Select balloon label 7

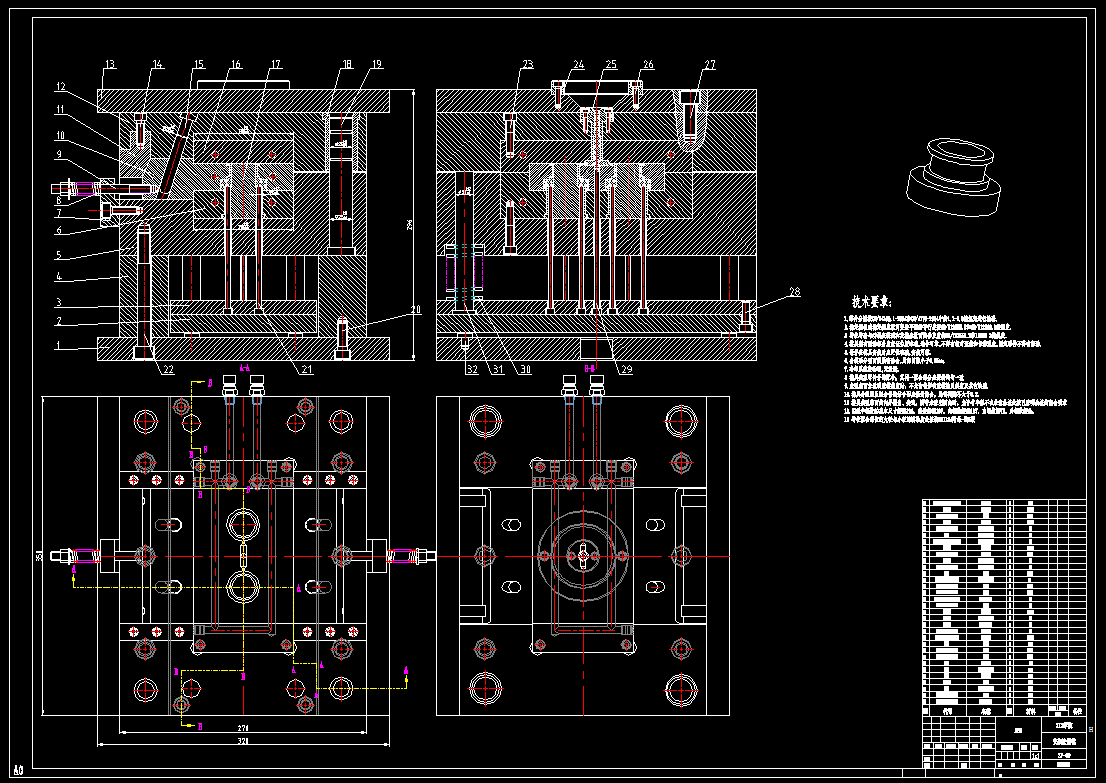click(59, 213)
